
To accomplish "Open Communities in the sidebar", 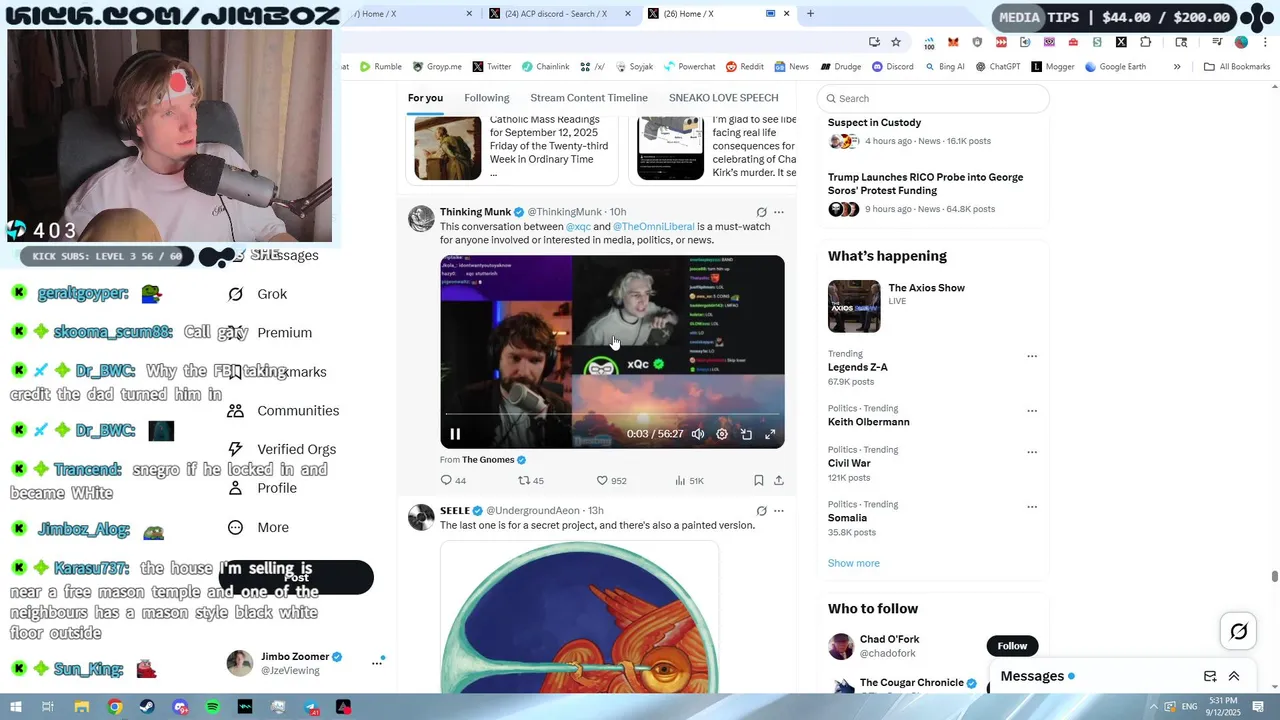I will [x=283, y=411].
